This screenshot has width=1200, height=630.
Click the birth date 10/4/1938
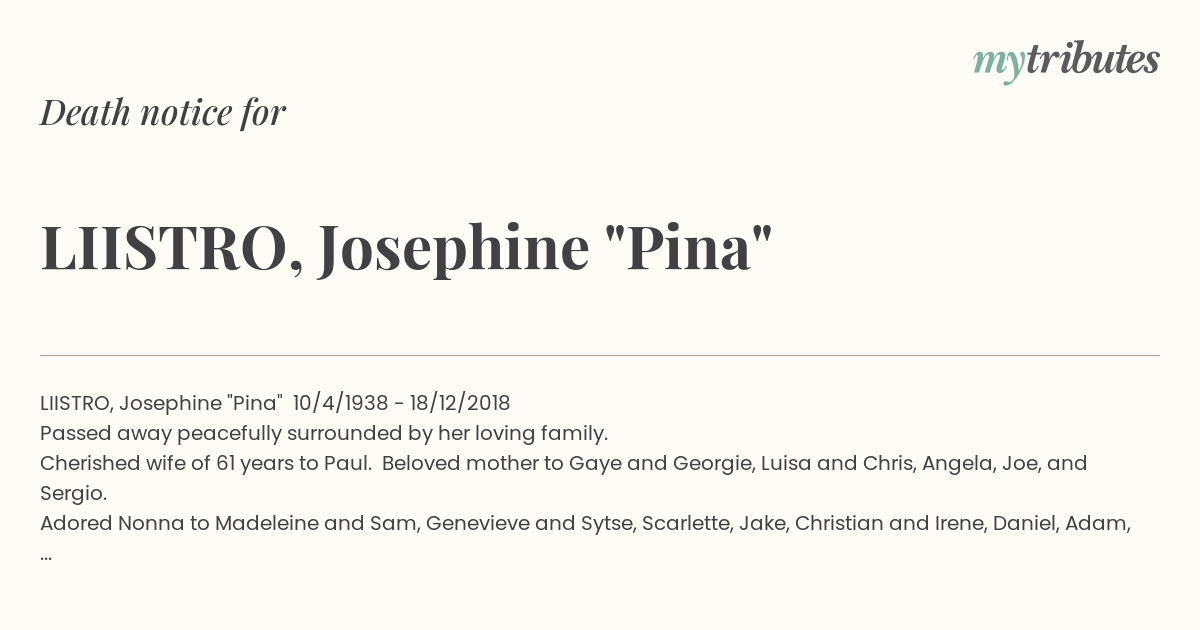pyautogui.click(x=341, y=403)
